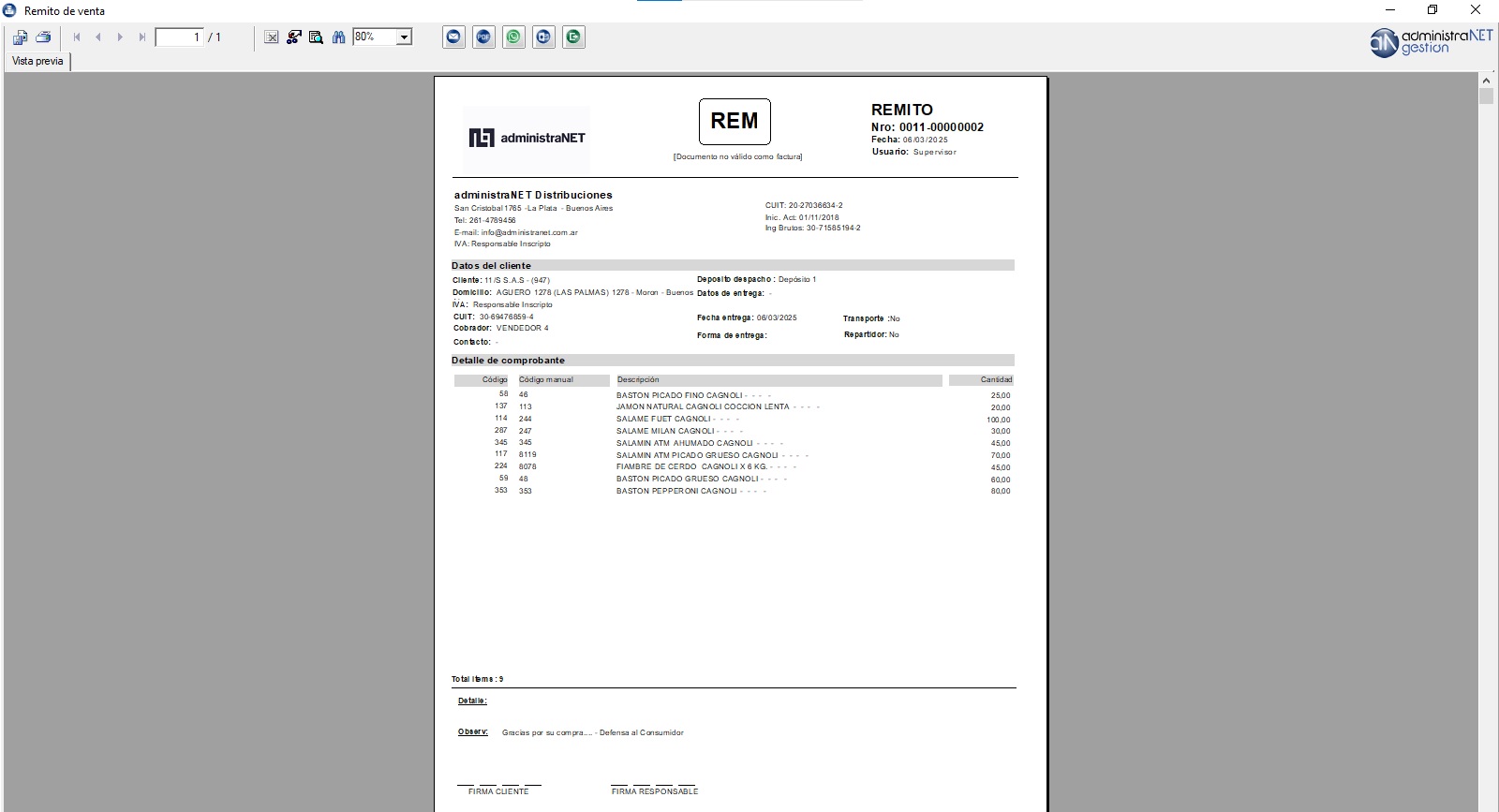Click the export report icon

[x=20, y=37]
